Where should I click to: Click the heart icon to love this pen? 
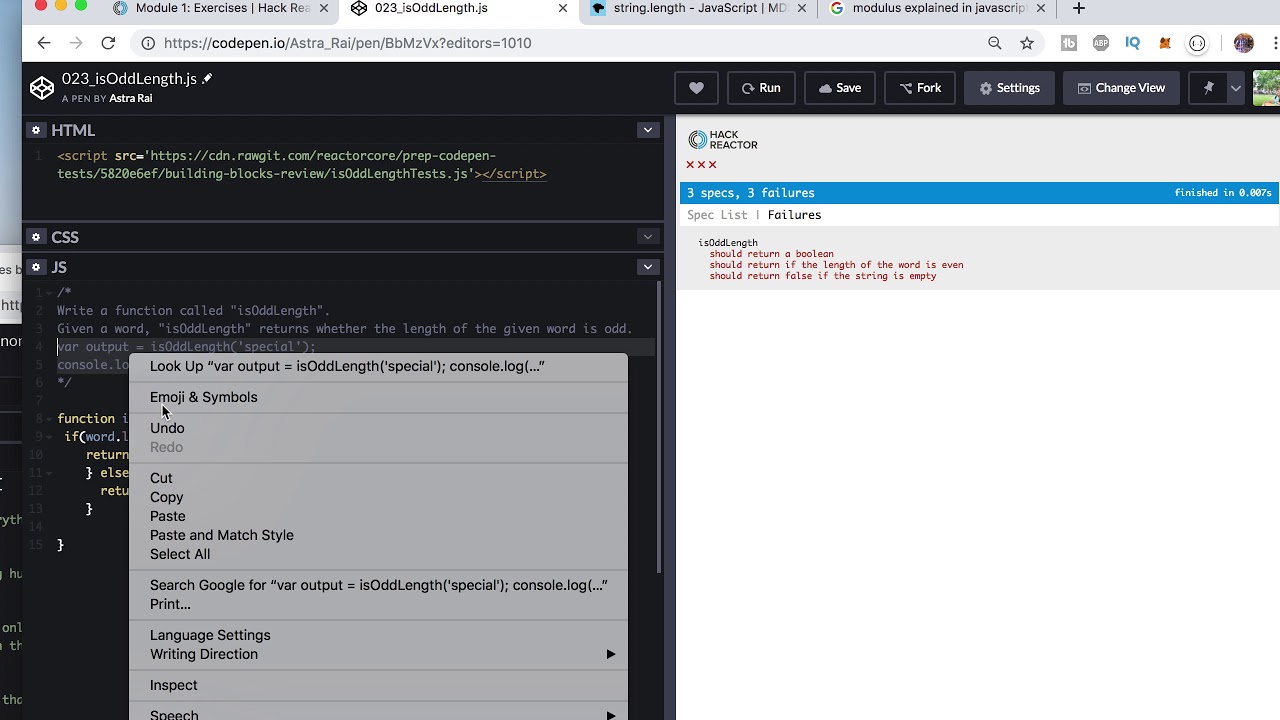pos(696,88)
